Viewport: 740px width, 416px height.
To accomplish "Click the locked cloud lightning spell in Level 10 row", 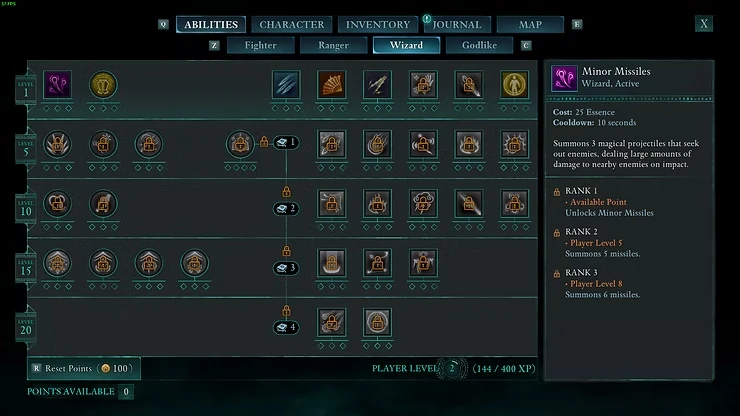I will point(423,204).
